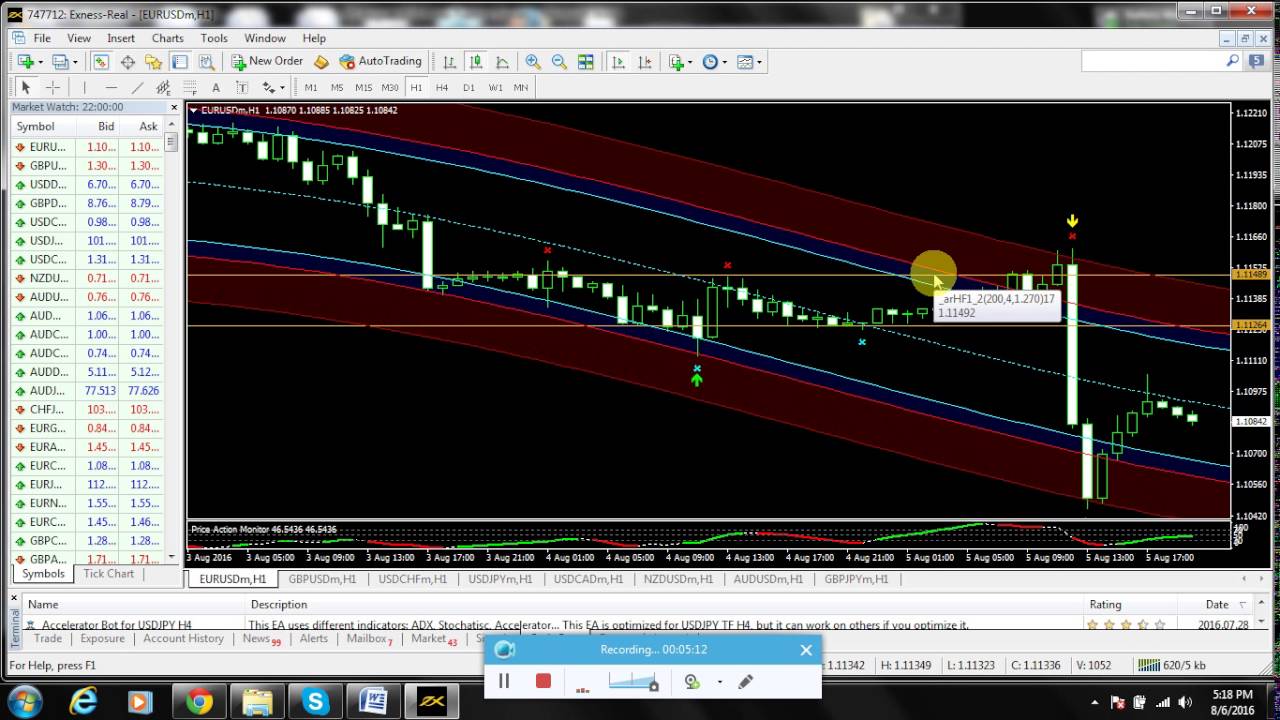Switch to D1 timeframe
1280x720 pixels.
(469, 87)
